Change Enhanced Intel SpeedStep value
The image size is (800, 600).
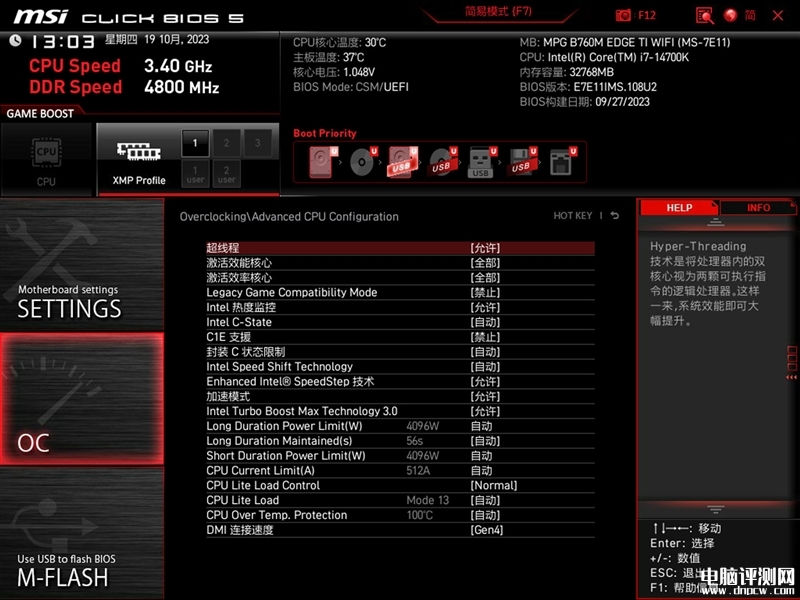tap(485, 382)
